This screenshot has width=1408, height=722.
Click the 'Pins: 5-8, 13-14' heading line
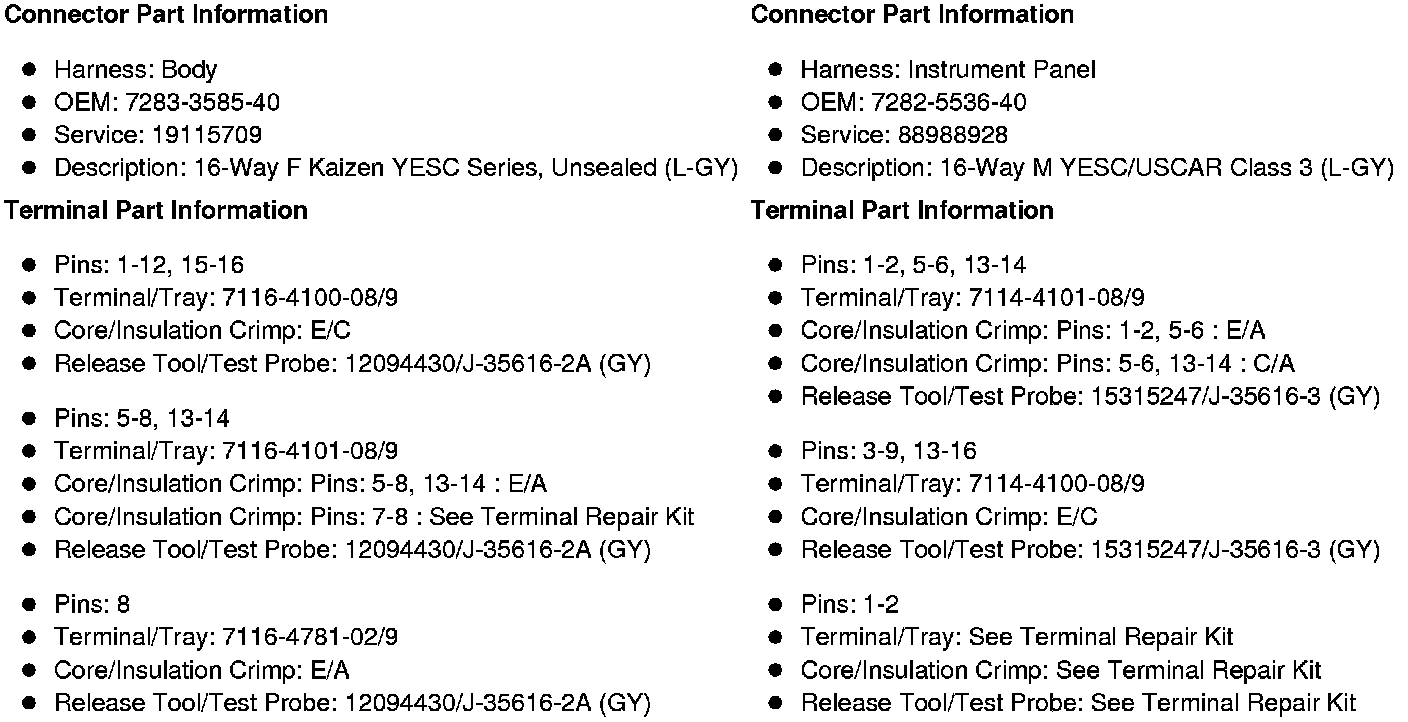pos(141,418)
